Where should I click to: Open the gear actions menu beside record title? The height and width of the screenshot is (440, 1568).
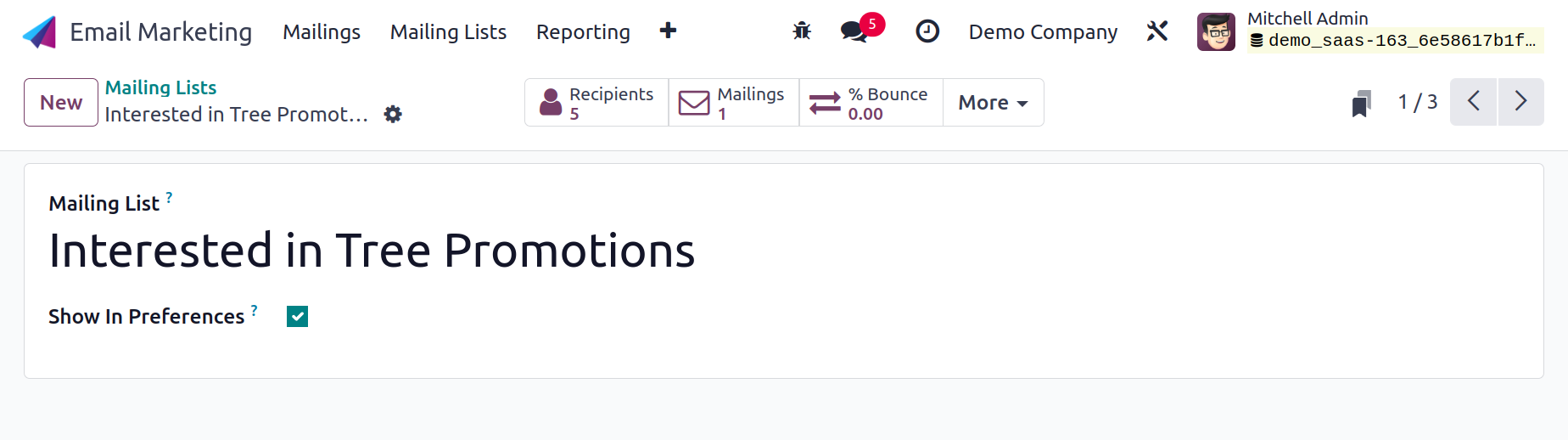tap(393, 114)
